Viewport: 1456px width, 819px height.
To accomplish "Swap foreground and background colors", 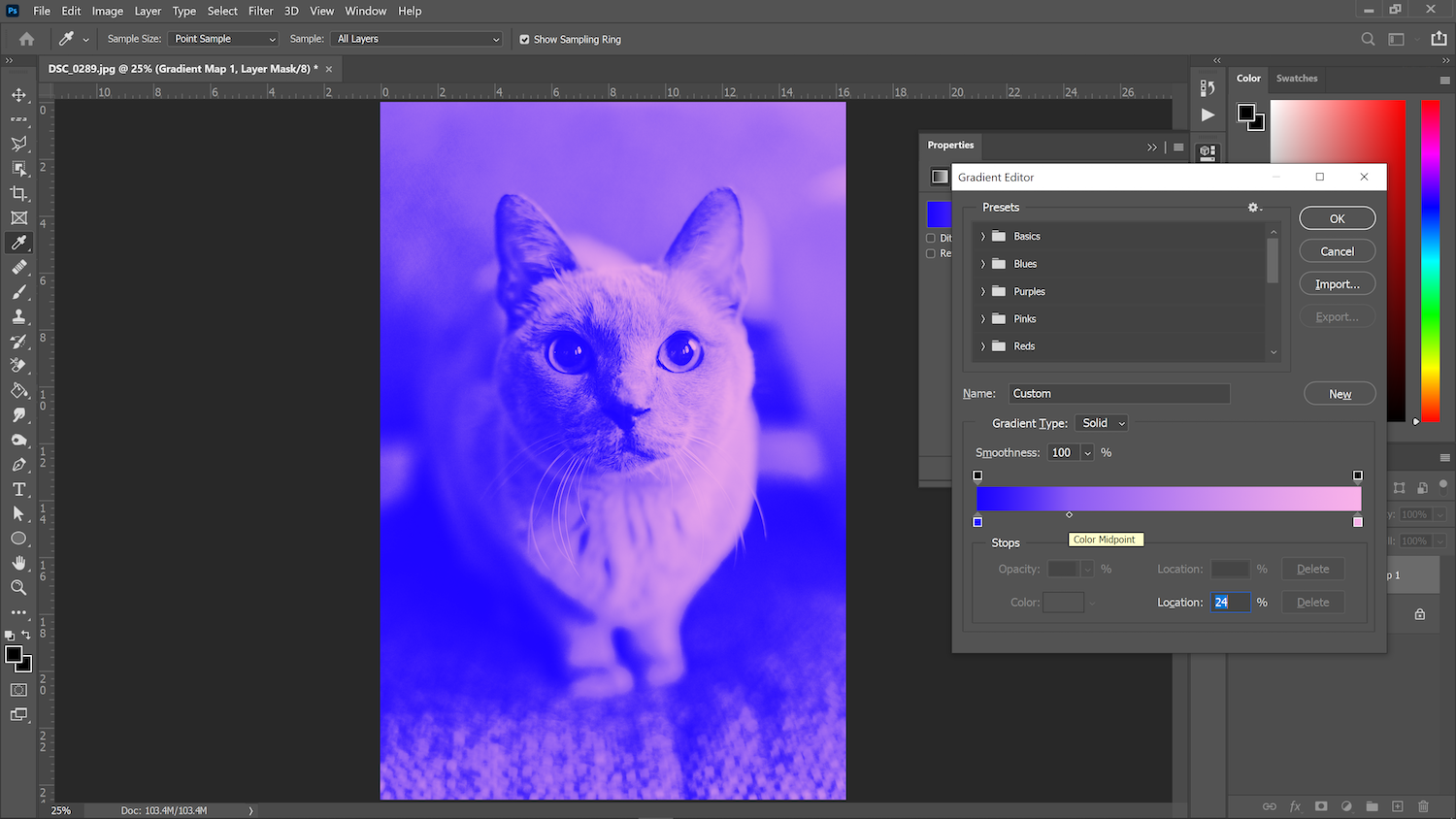I will pyautogui.click(x=26, y=635).
